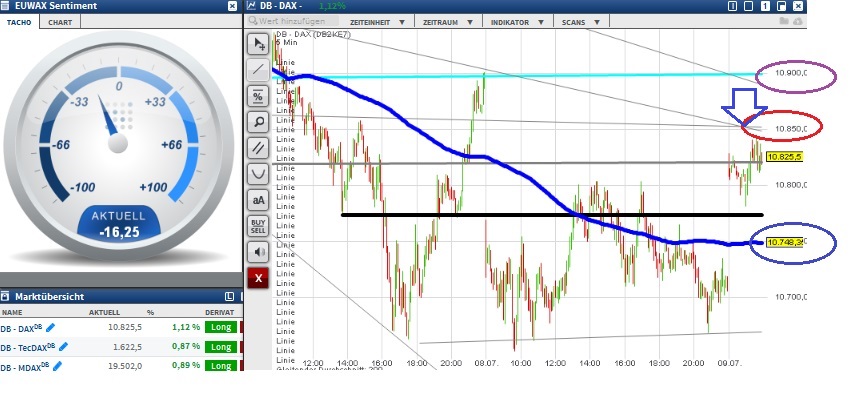Viewport: 856px width, 394px height.
Task: Click the split column layout icon
Action: [x=733, y=6]
